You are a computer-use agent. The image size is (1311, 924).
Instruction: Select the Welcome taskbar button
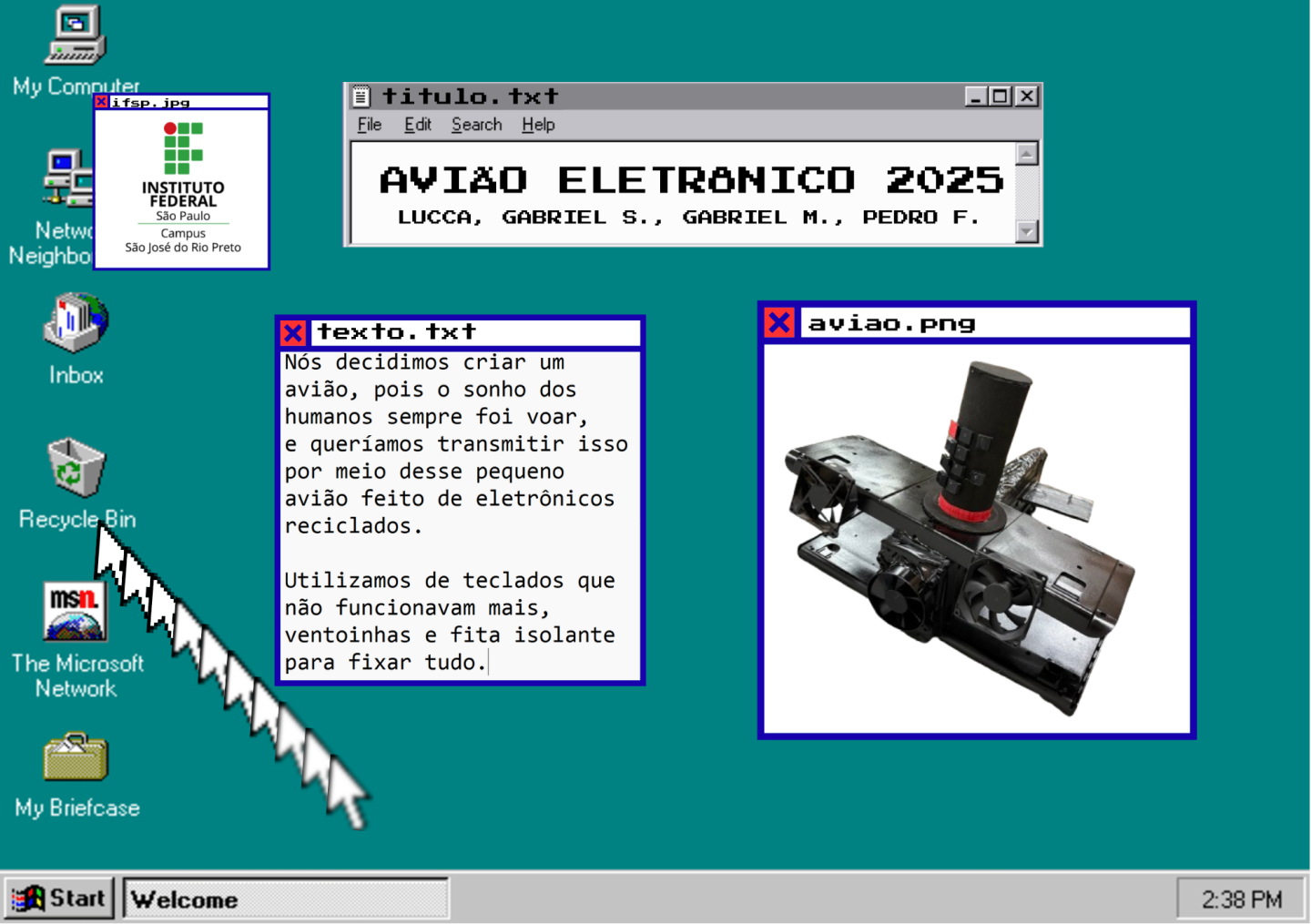[x=286, y=899]
